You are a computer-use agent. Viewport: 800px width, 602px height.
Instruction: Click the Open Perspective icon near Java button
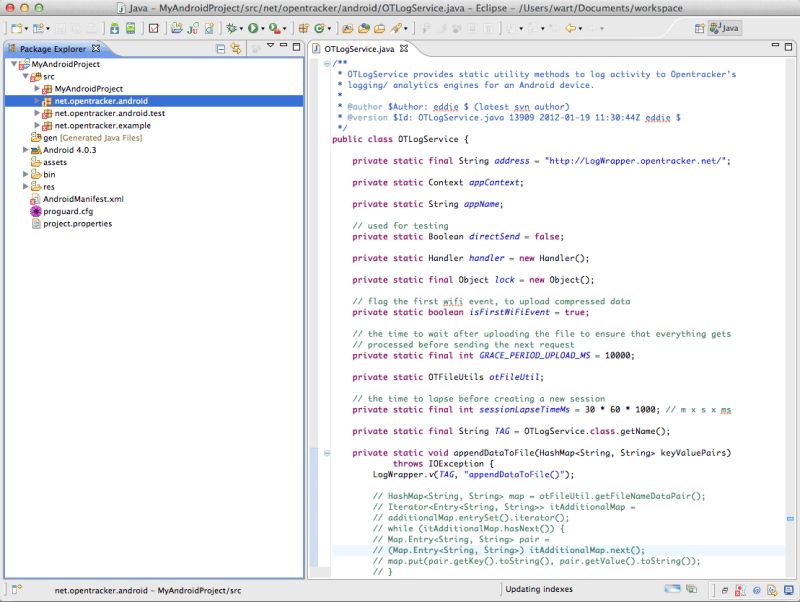tap(698, 31)
